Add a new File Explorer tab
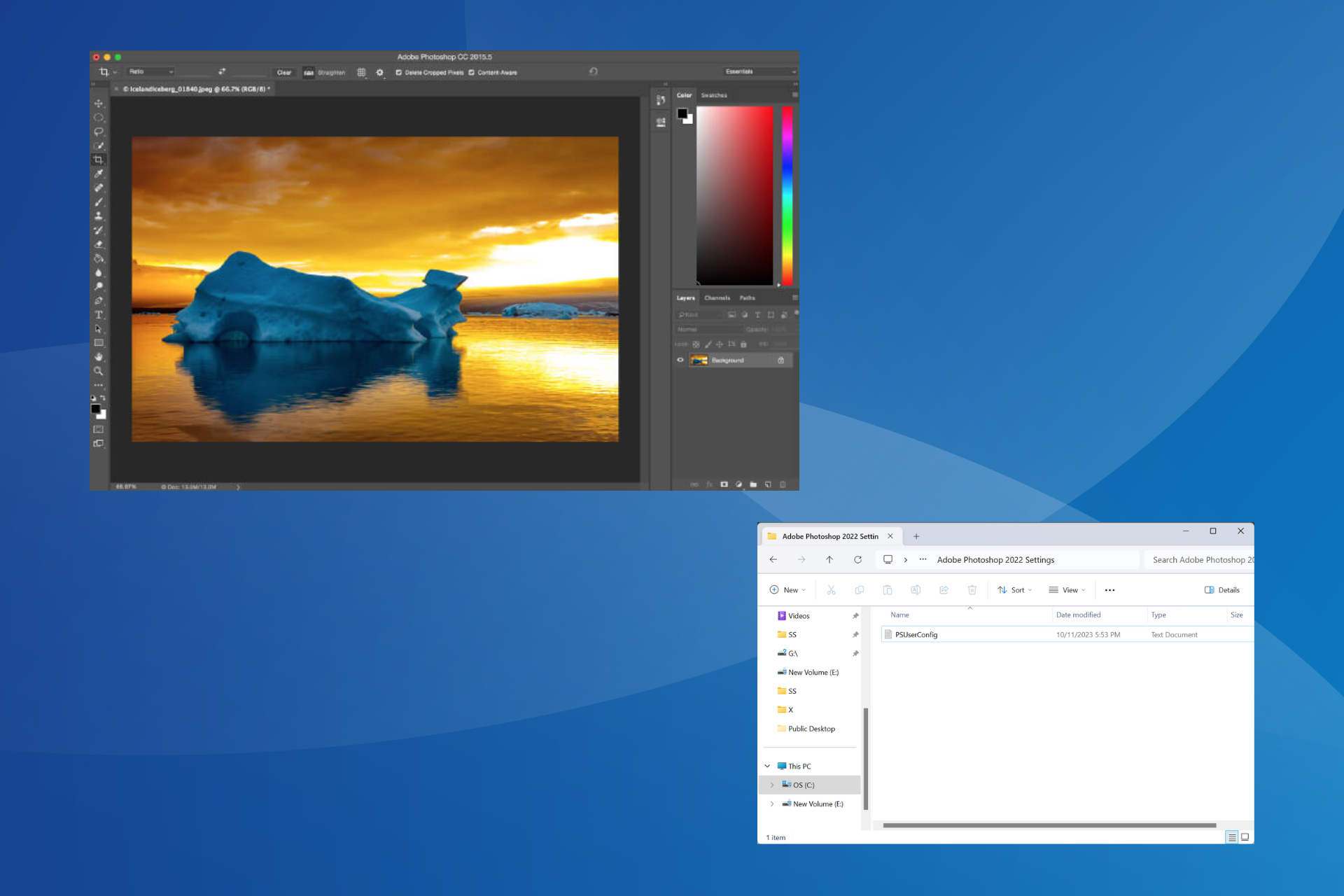The height and width of the screenshot is (896, 1344). 916,537
